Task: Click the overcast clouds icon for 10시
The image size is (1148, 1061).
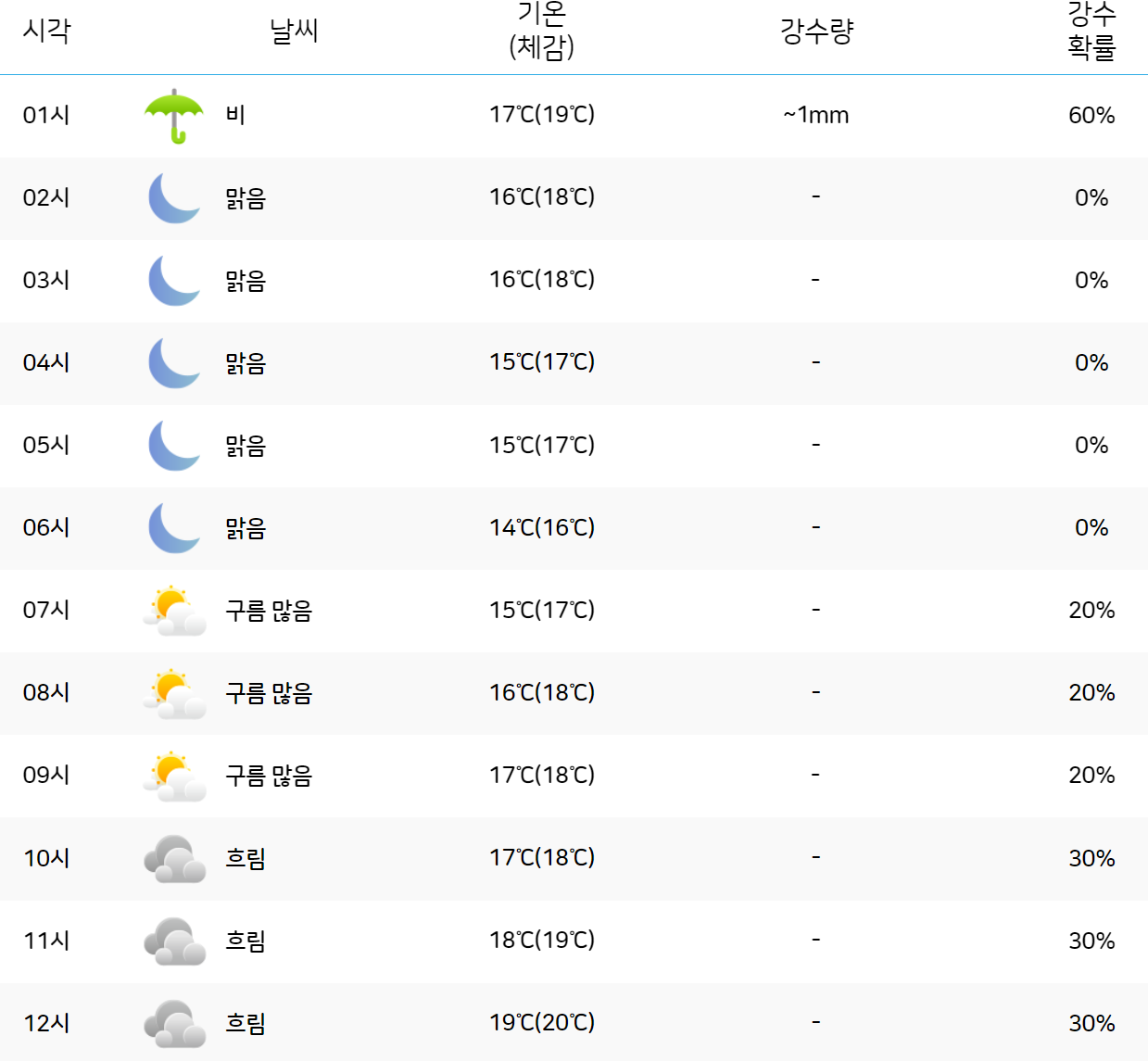Action: pos(174,857)
